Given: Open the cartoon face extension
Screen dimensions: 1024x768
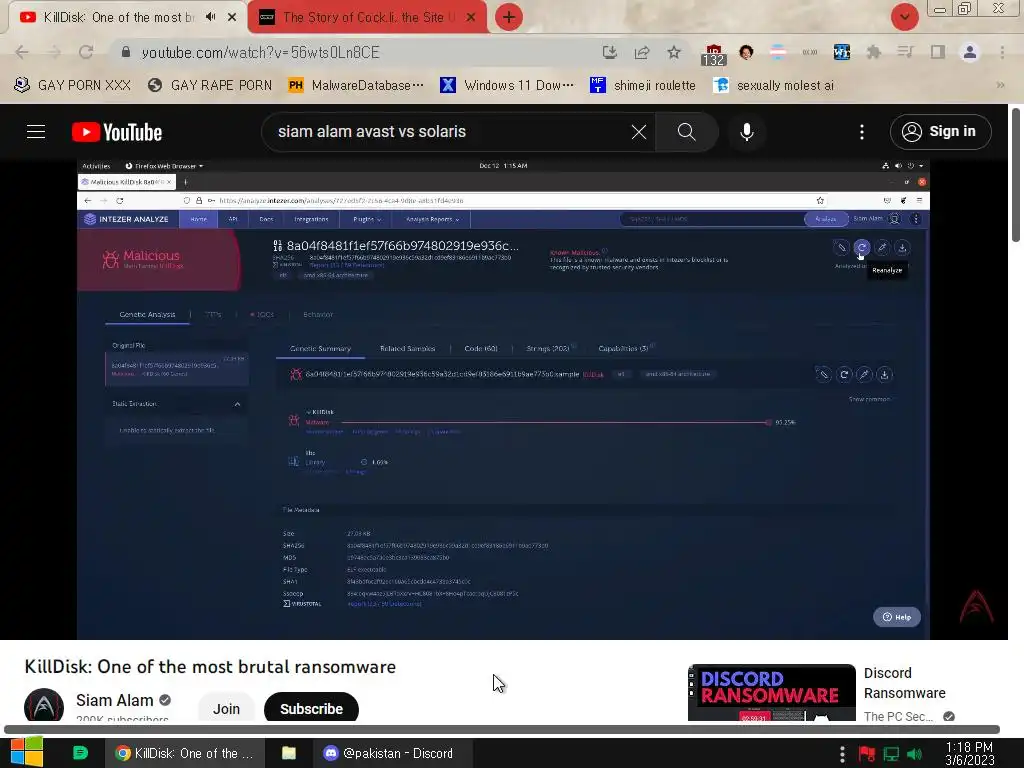Looking at the screenshot, I should [x=746, y=52].
